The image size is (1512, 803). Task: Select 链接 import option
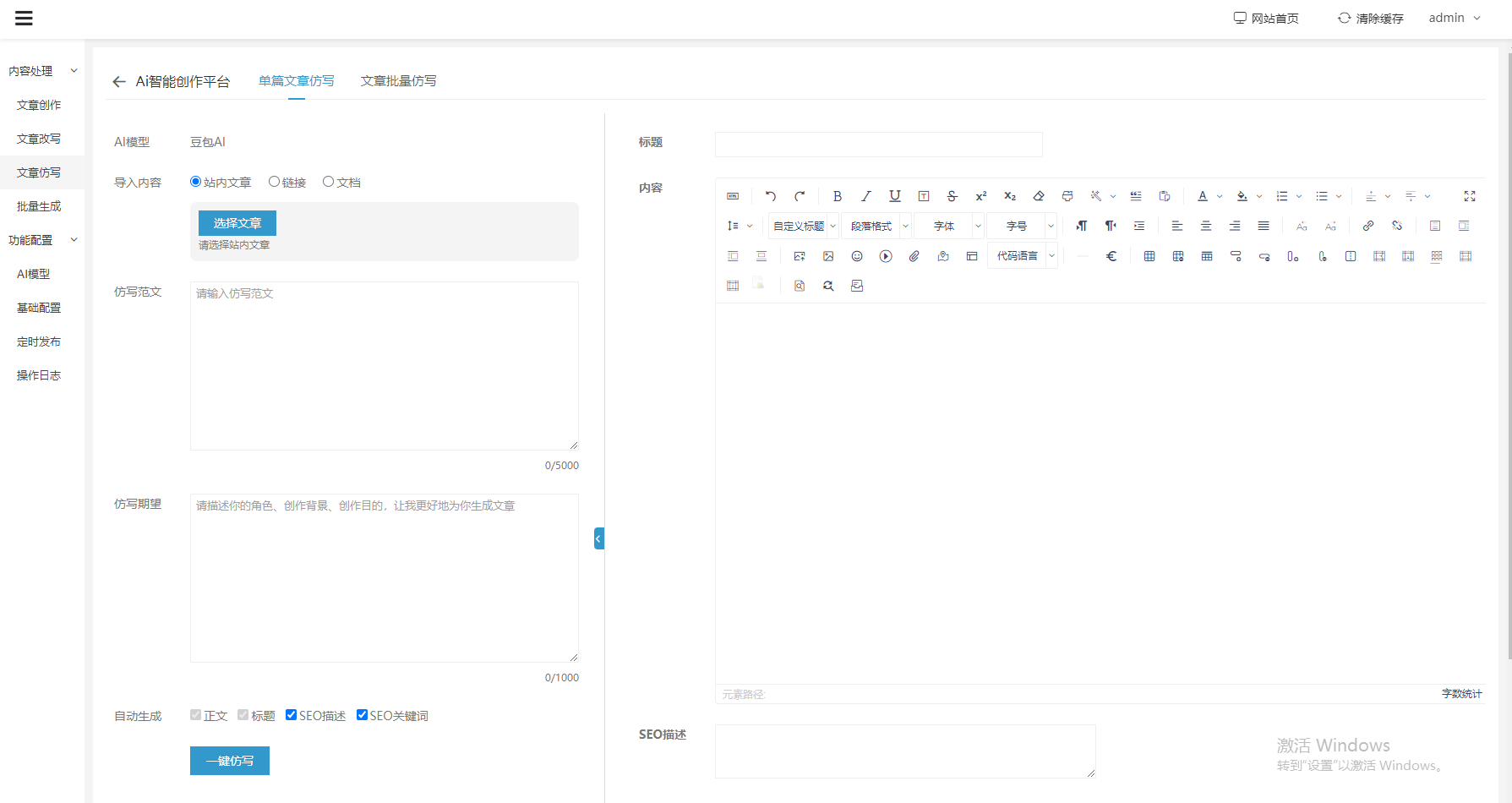pos(274,182)
